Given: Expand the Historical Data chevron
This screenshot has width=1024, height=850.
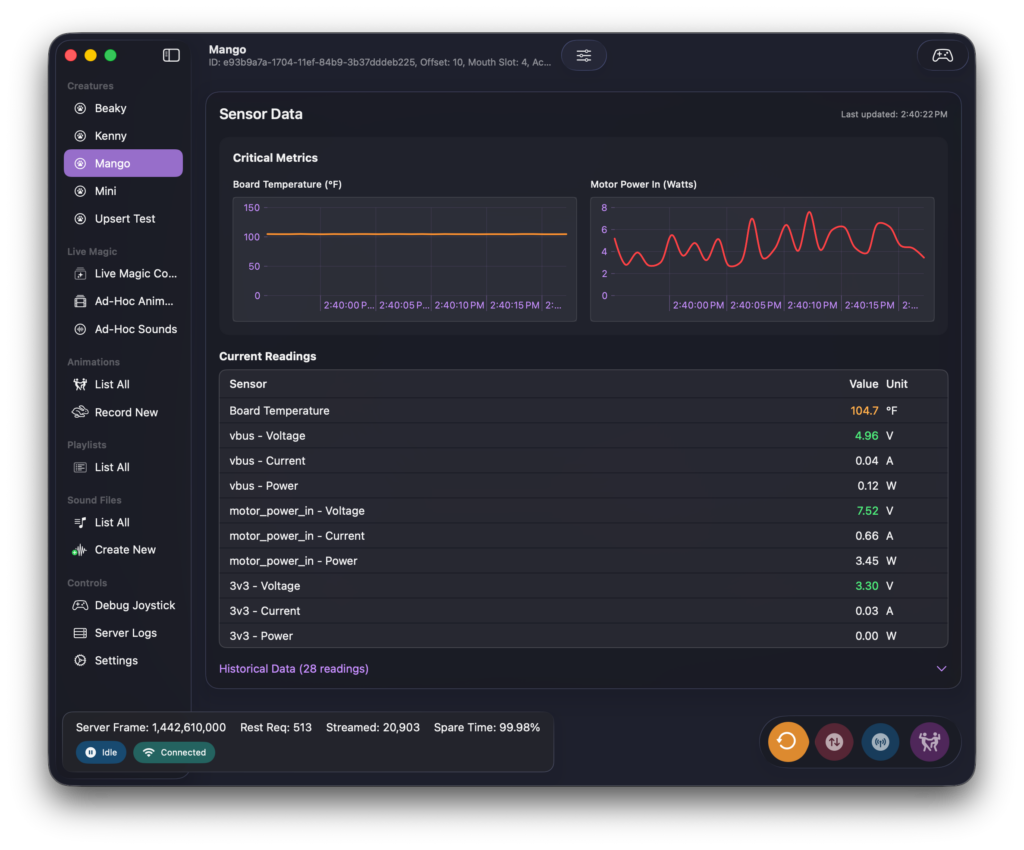Looking at the screenshot, I should [941, 669].
